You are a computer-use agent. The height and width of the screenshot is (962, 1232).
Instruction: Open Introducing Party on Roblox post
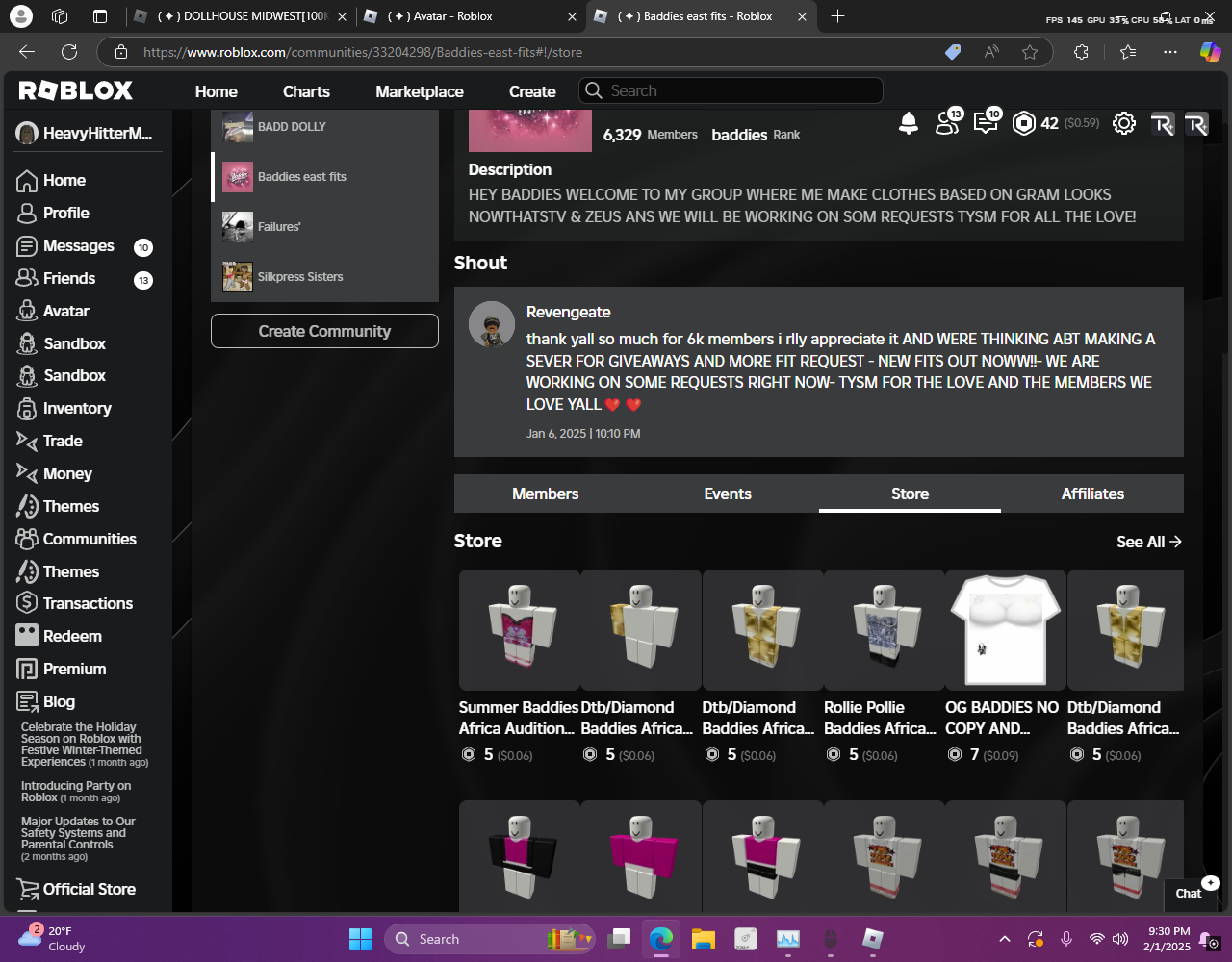(x=77, y=792)
